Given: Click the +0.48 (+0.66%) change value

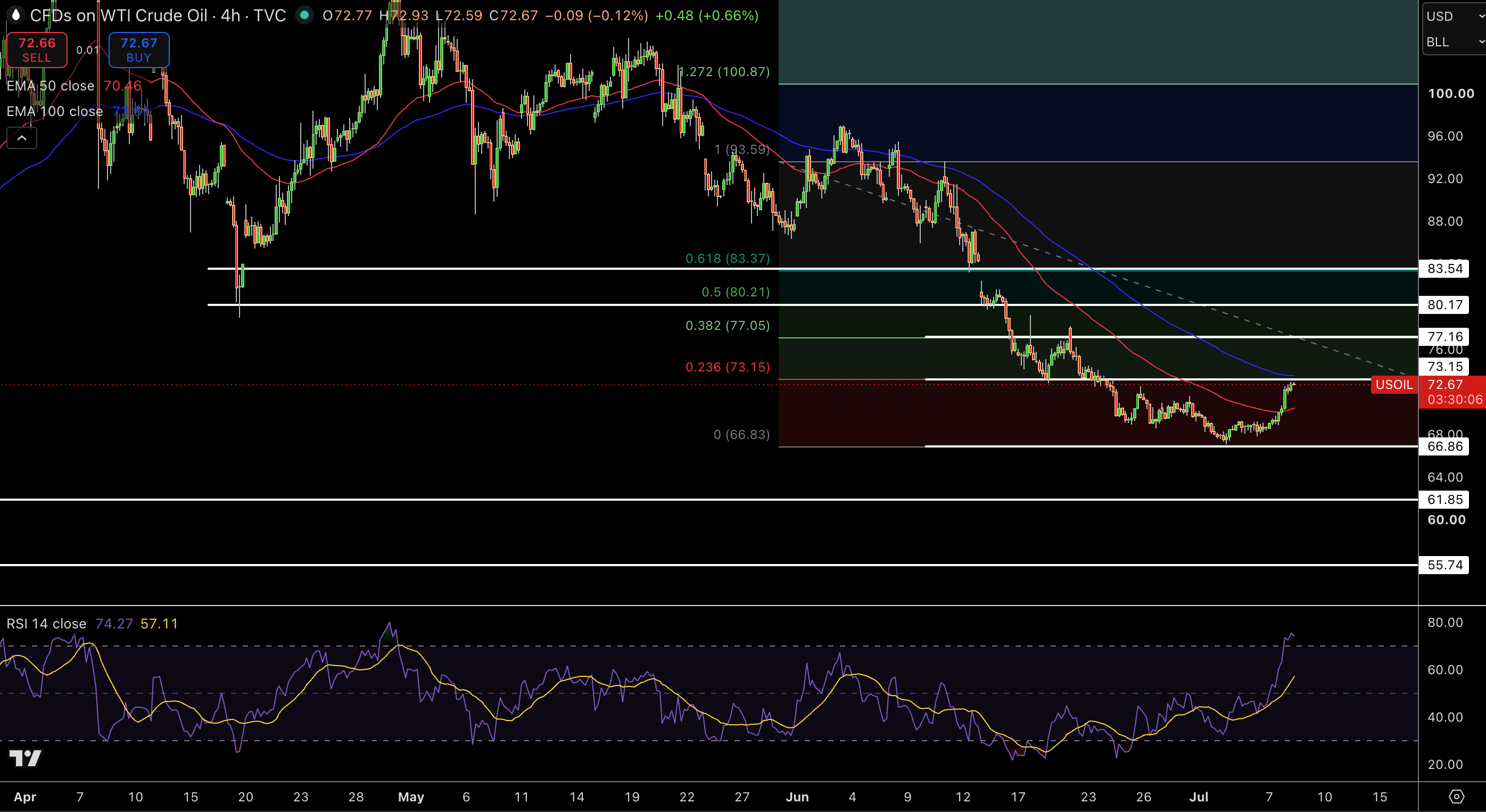Looking at the screenshot, I should pos(707,15).
